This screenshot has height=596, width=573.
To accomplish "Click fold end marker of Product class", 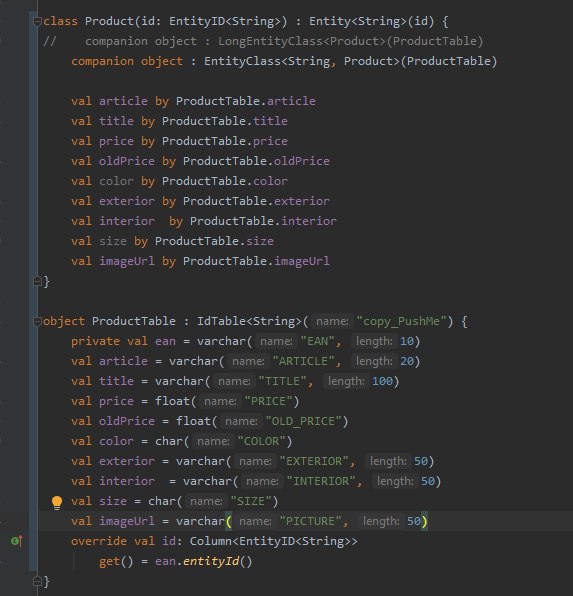I will pyautogui.click(x=37, y=282).
